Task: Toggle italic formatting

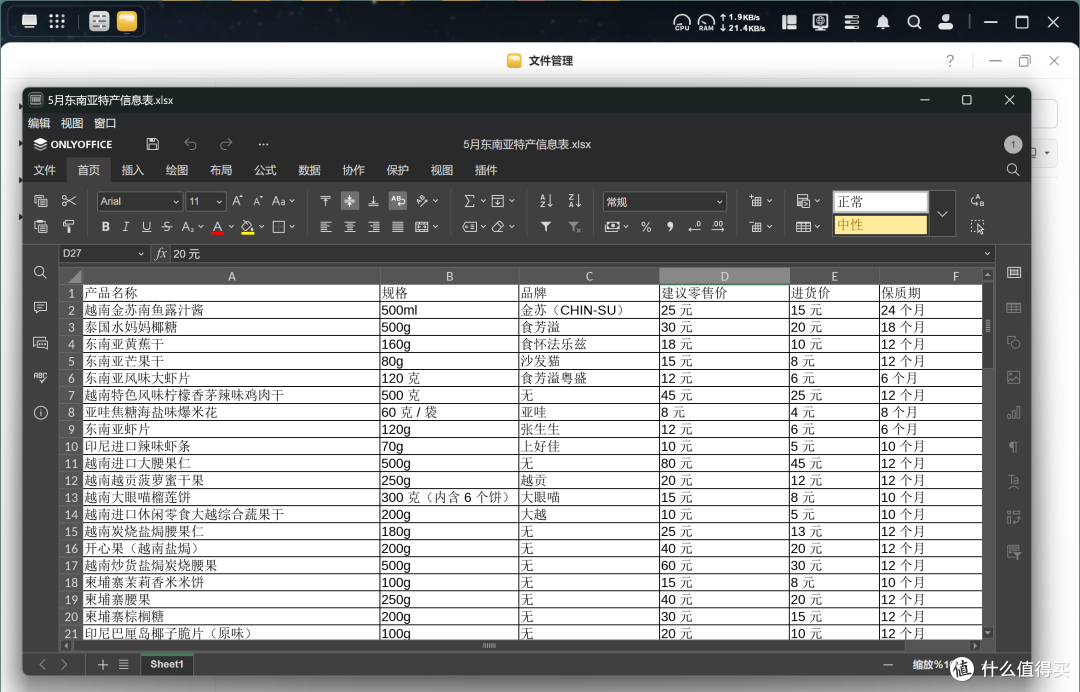Action: [x=125, y=227]
